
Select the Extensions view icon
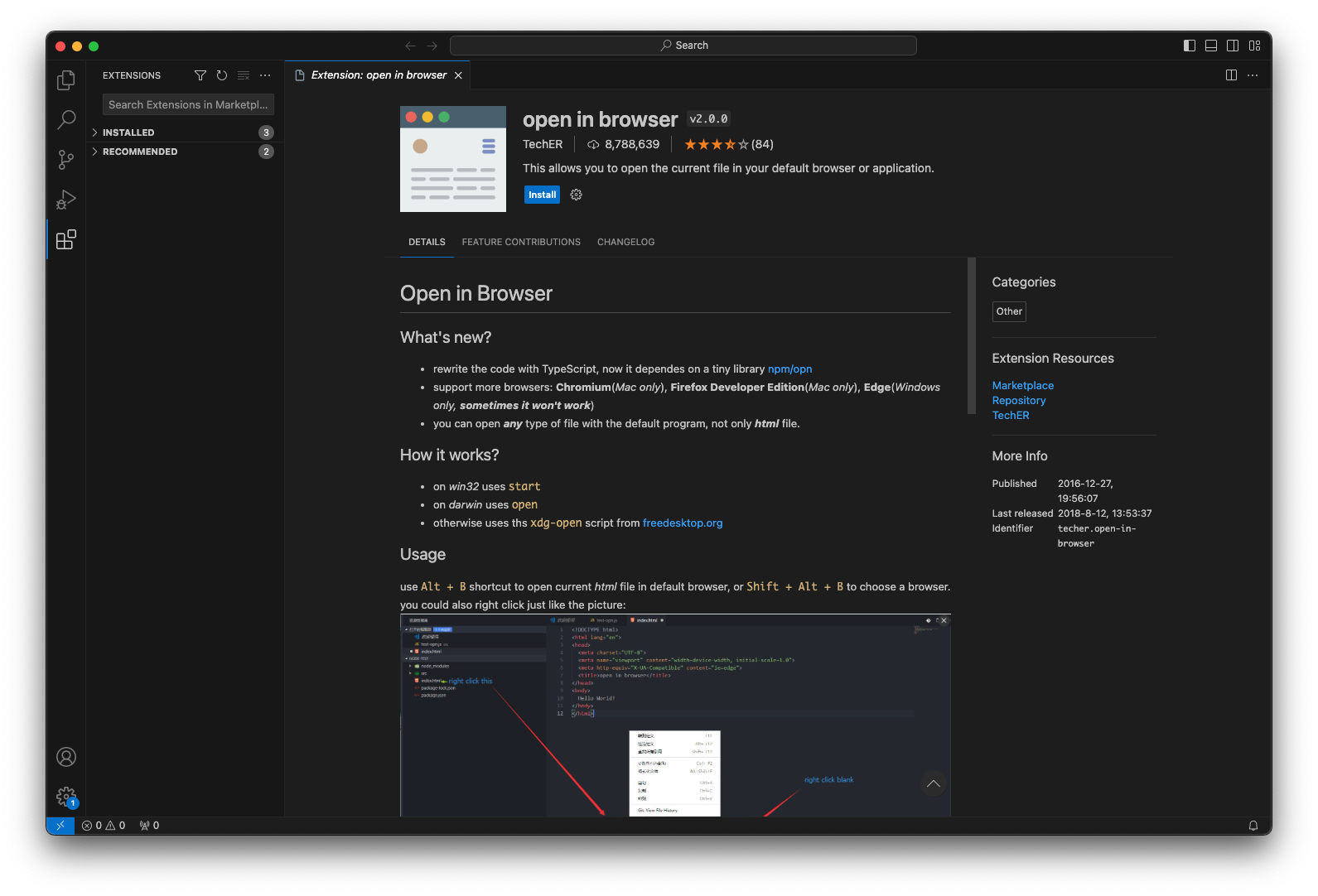point(66,239)
